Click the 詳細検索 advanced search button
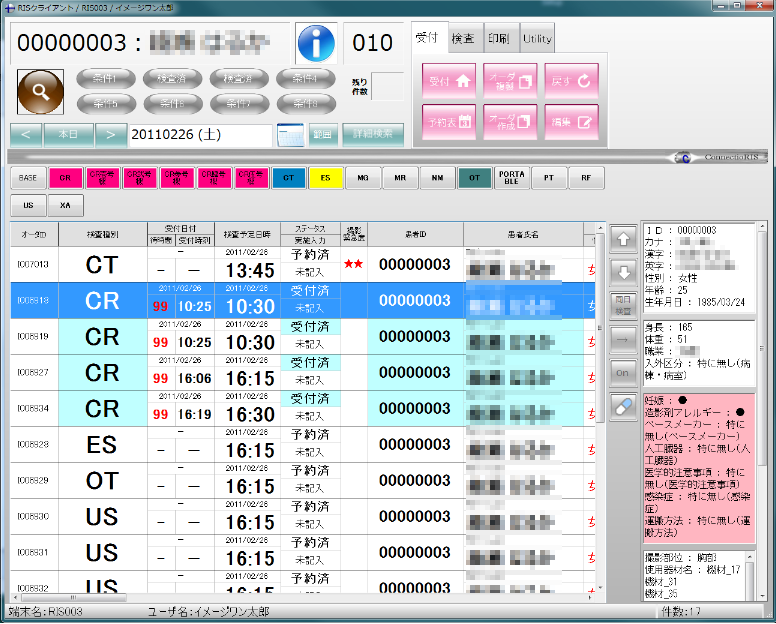Image resolution: width=776 pixels, height=624 pixels. click(x=372, y=134)
